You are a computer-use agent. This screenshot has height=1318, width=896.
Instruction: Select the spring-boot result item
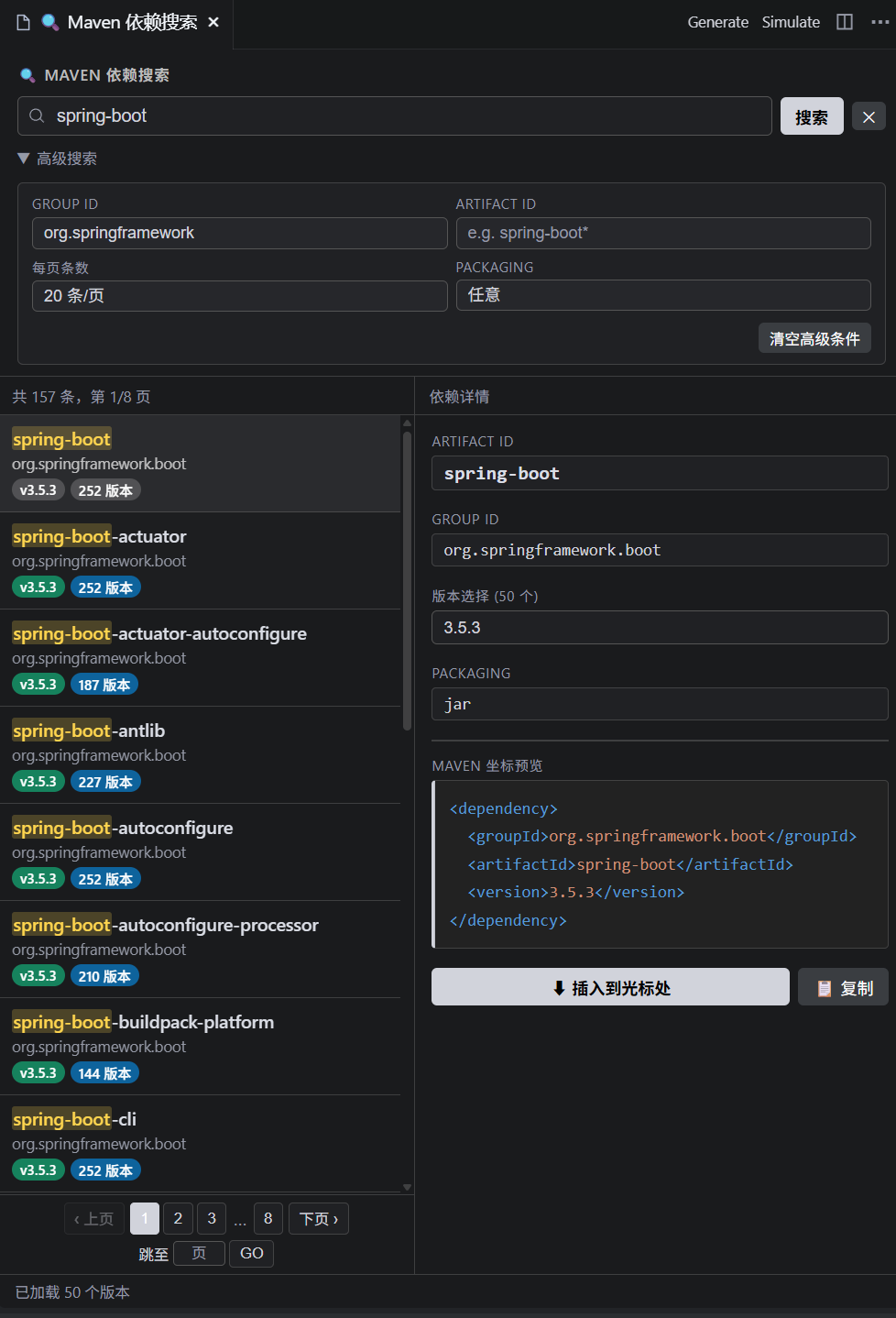coord(200,464)
